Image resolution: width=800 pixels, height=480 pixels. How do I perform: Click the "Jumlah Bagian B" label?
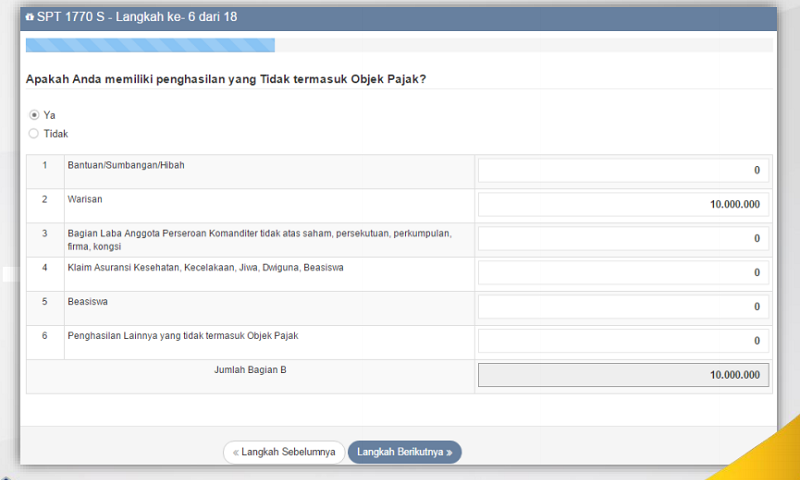click(x=250, y=370)
